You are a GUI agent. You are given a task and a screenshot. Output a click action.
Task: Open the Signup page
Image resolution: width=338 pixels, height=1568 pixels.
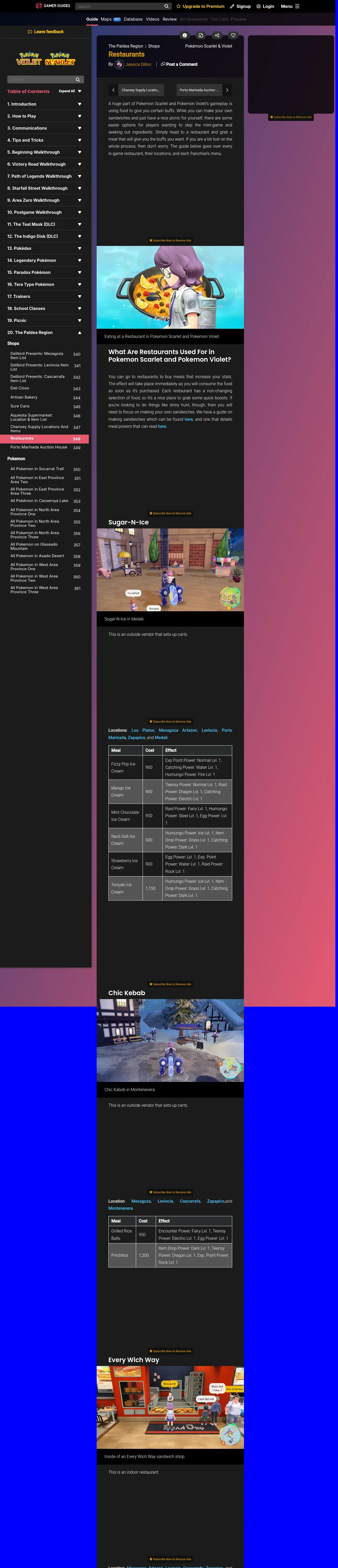click(240, 6)
